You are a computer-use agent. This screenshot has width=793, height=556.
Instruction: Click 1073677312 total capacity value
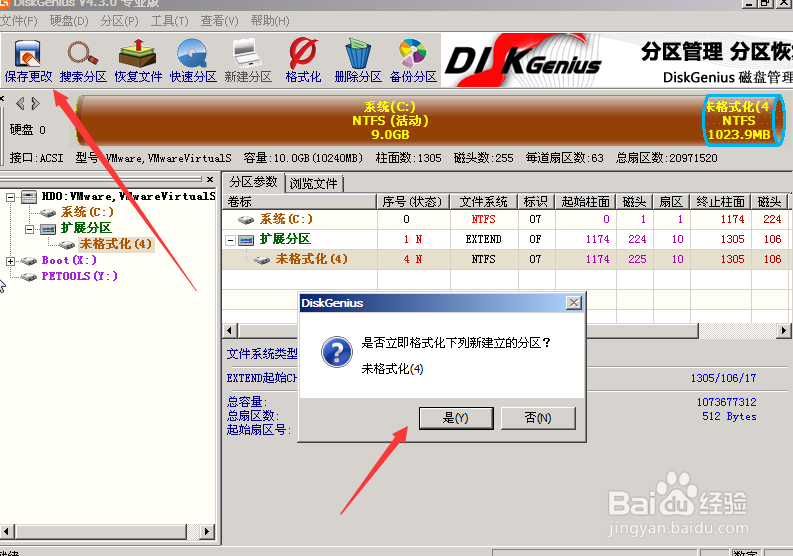(726, 402)
